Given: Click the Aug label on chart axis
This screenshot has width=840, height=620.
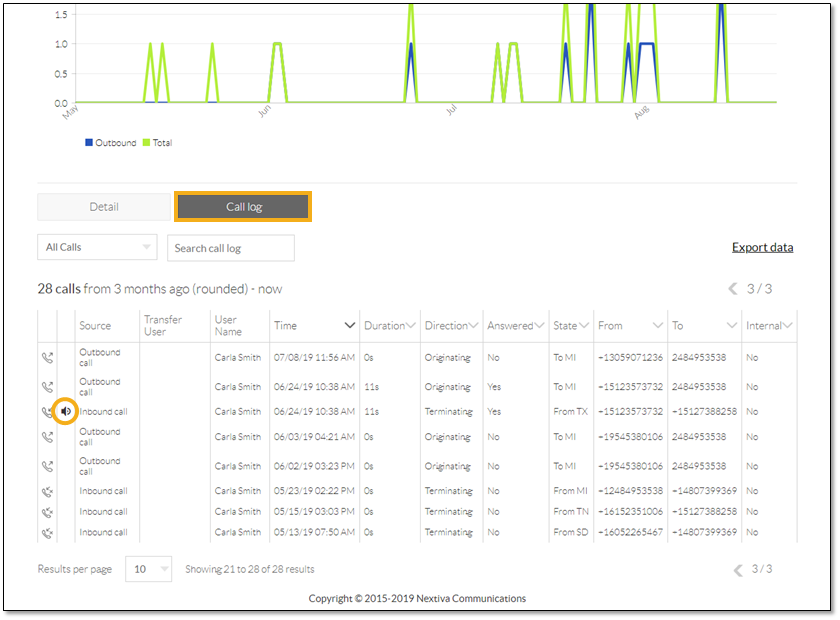Looking at the screenshot, I should tap(642, 112).
